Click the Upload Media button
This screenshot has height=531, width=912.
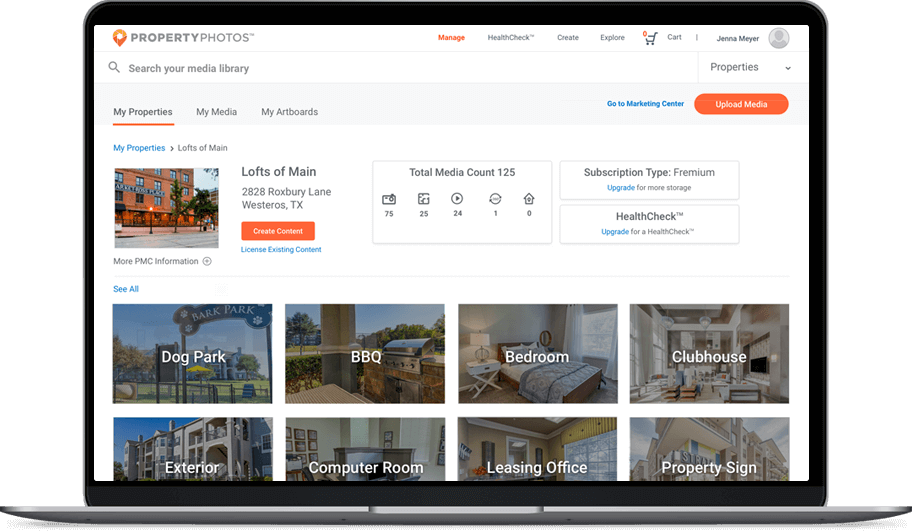(x=742, y=104)
